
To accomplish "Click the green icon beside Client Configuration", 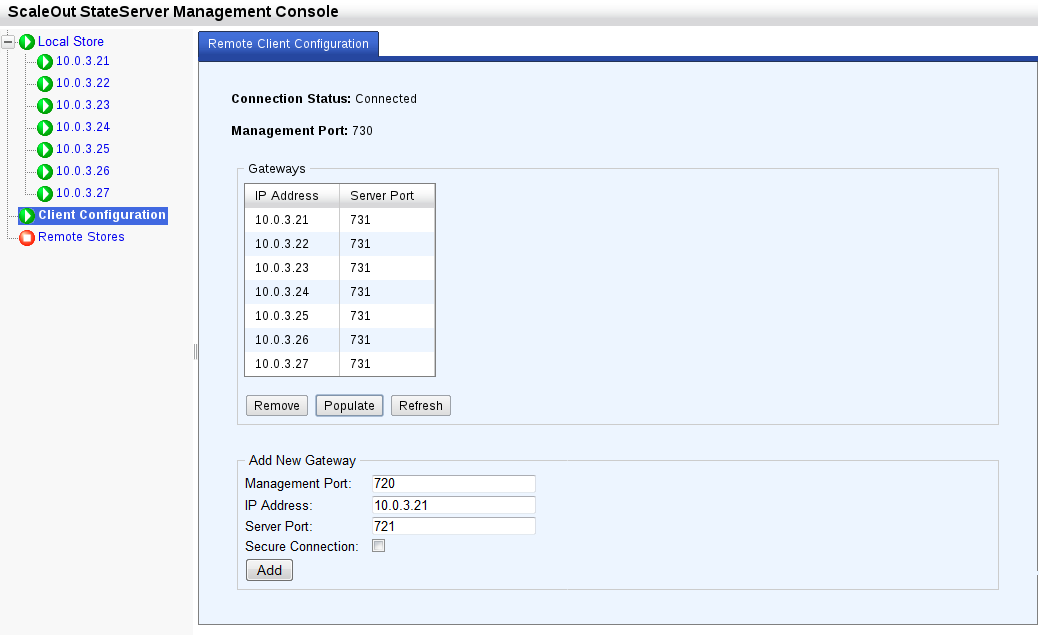I will (27, 215).
